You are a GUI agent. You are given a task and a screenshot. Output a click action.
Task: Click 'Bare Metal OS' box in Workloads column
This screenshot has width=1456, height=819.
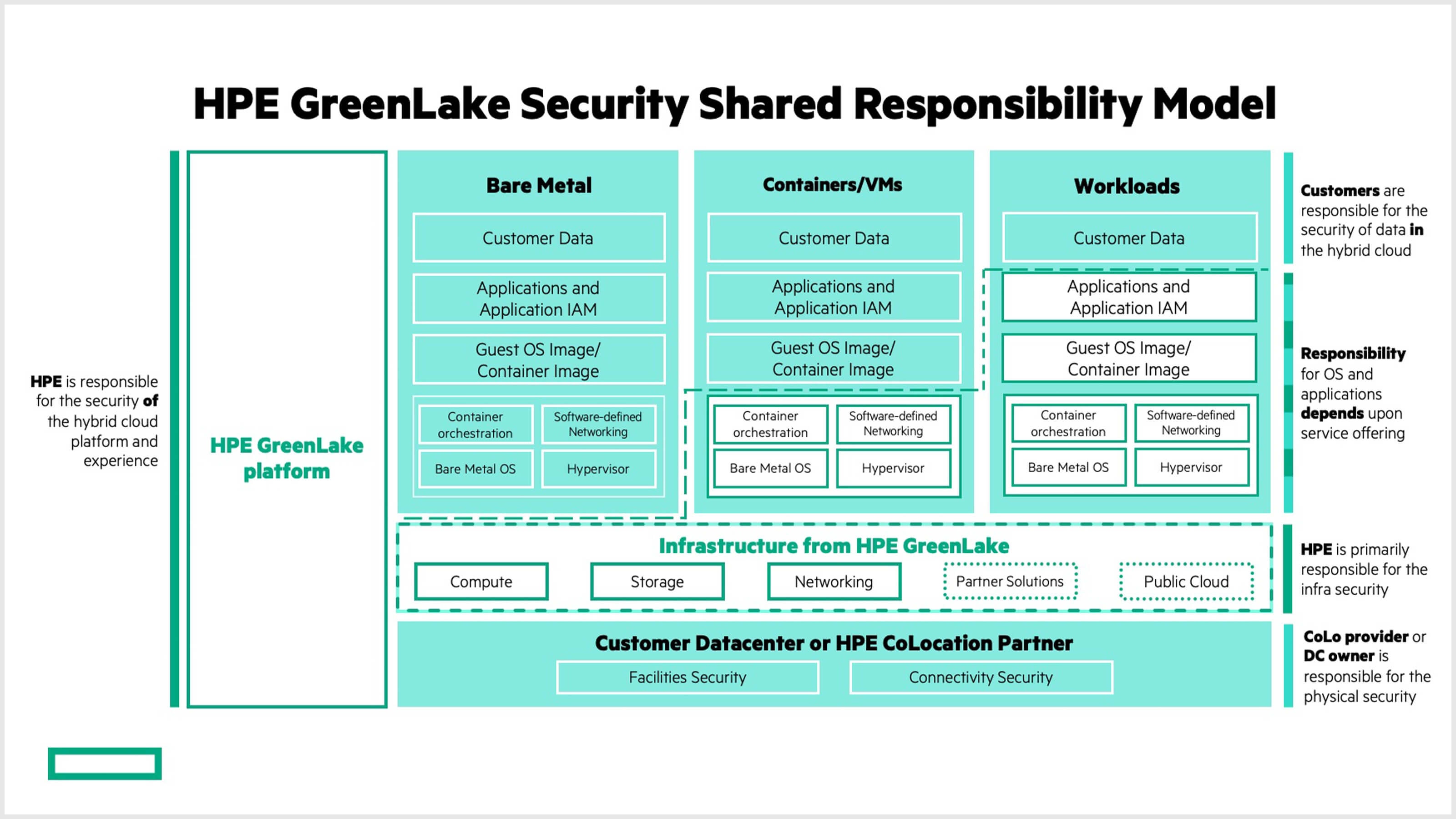(x=1068, y=467)
